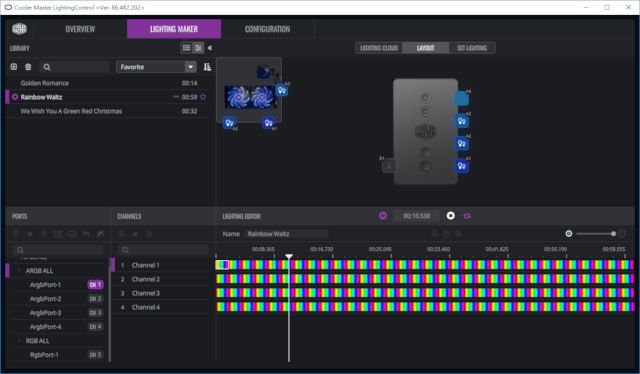Switch to the Overview tab
The height and width of the screenshot is (374, 640).
click(80, 29)
